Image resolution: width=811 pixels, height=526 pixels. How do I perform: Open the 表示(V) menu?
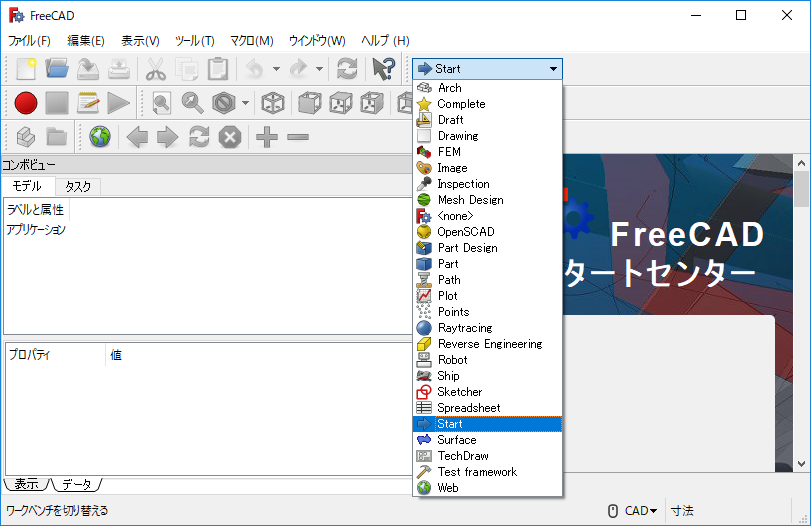[140, 40]
